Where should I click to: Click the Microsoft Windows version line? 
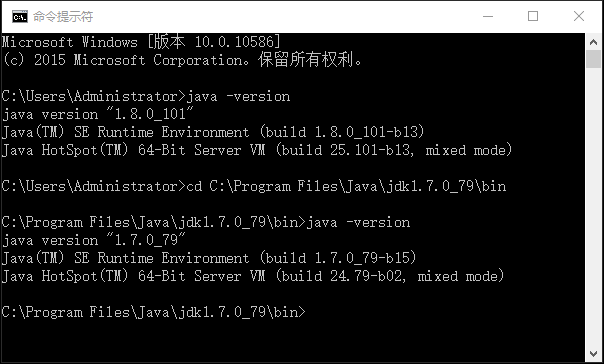[141, 42]
